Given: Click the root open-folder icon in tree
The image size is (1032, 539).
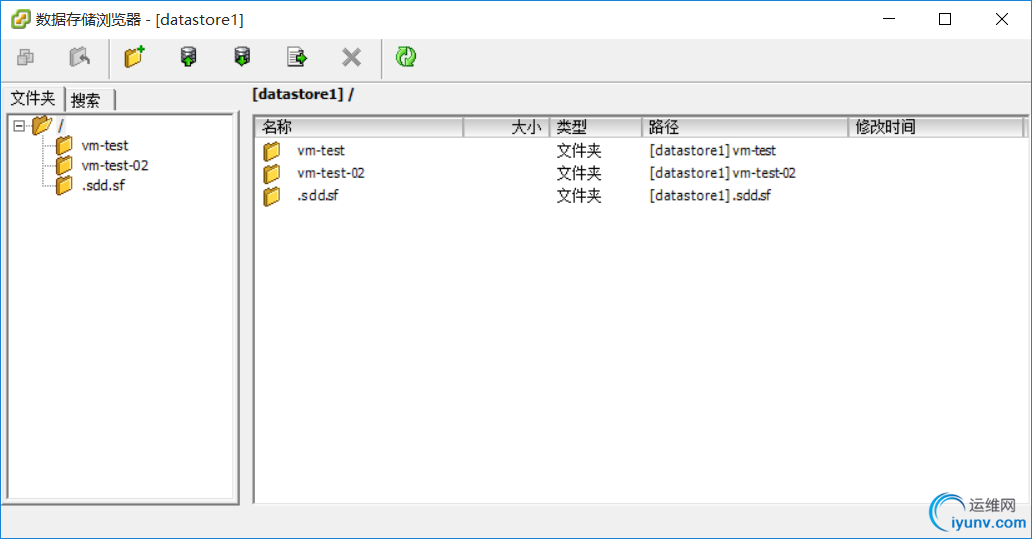Looking at the screenshot, I should coord(42,124).
